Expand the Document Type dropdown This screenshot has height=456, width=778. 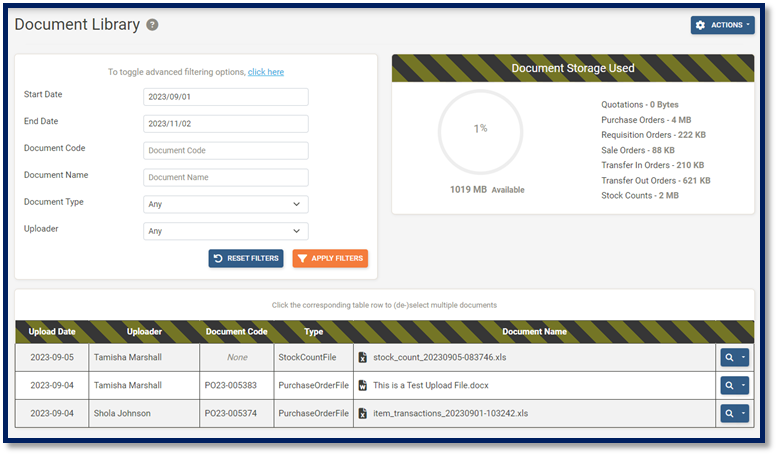(225, 204)
